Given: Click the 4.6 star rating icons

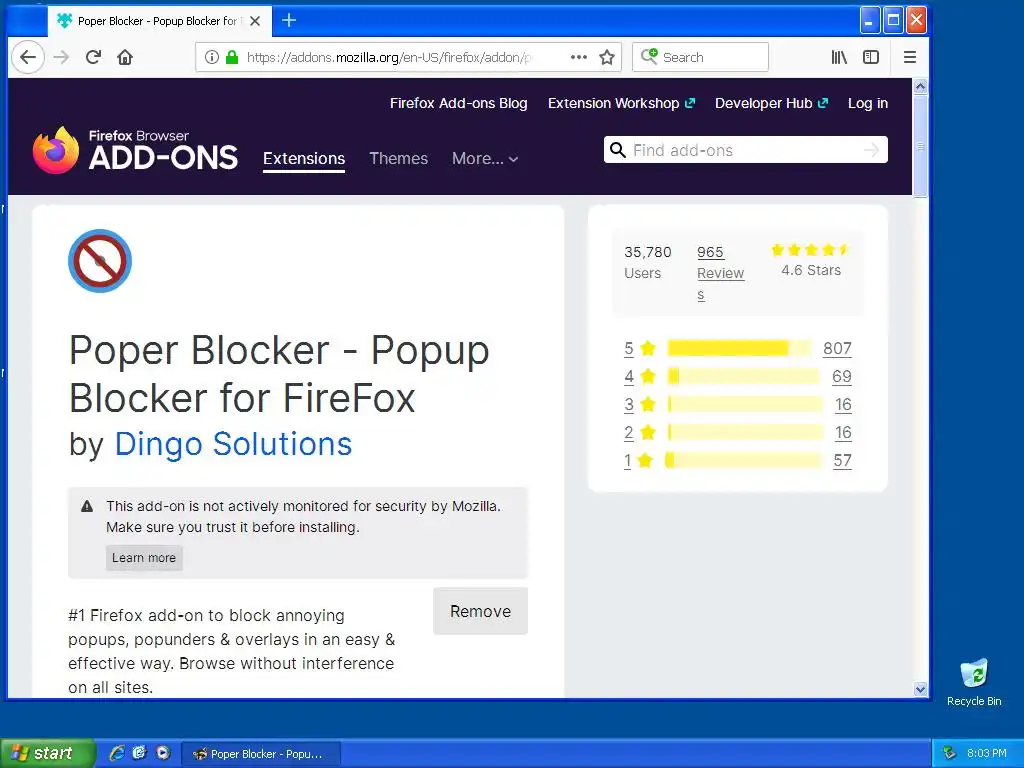Looking at the screenshot, I should tap(810, 249).
